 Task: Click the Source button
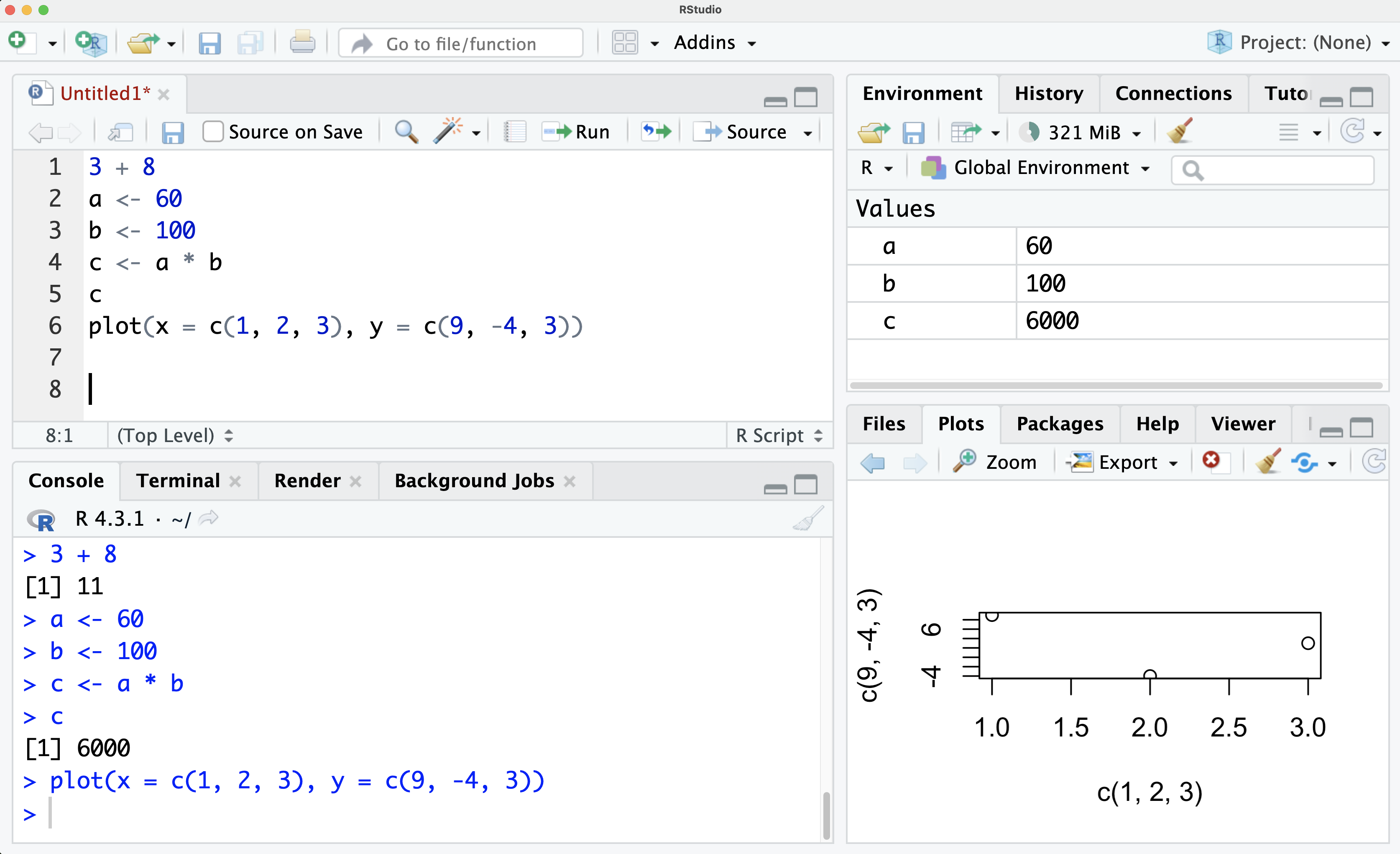click(x=740, y=133)
